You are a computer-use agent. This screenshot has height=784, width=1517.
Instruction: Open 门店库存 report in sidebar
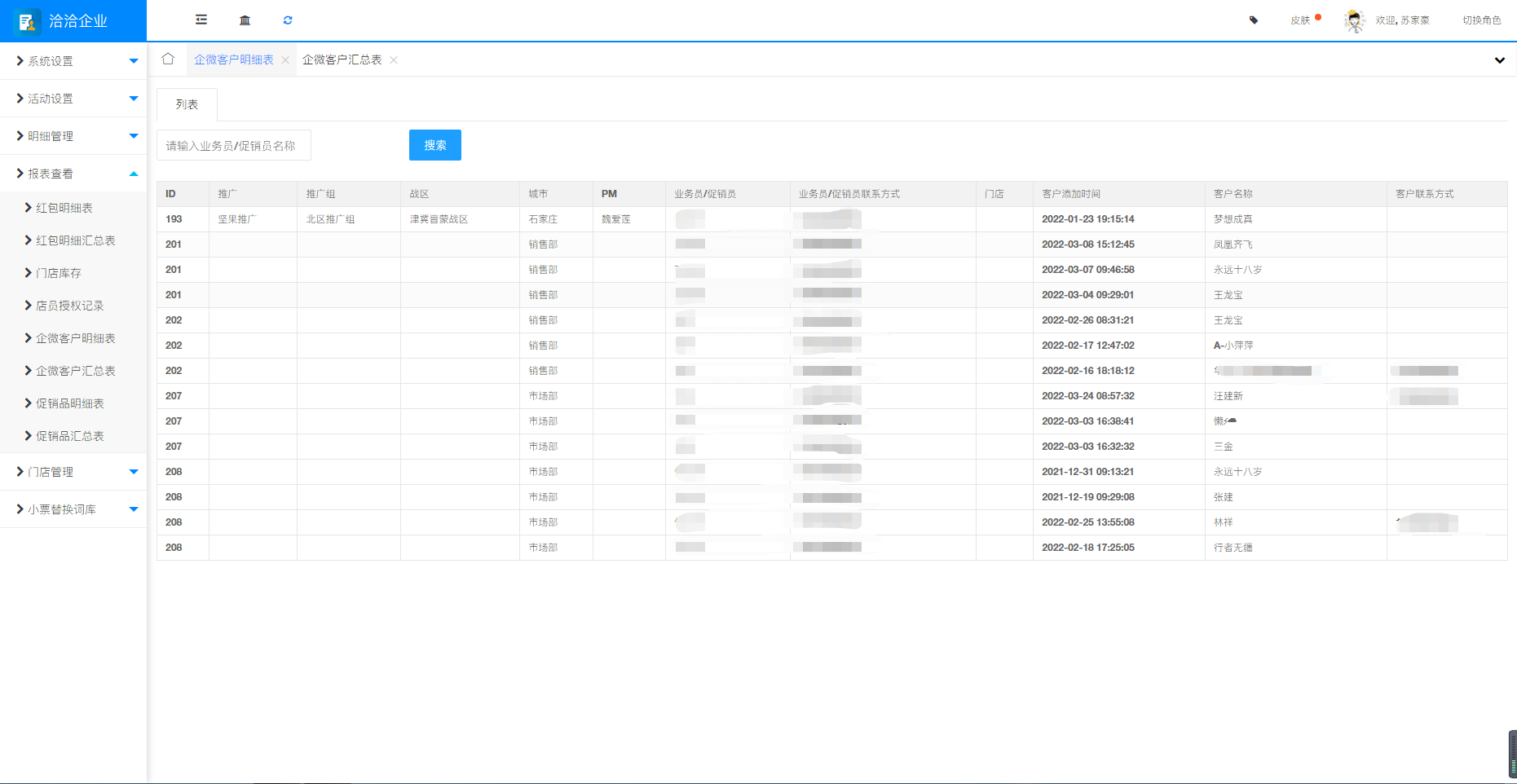pos(59,273)
